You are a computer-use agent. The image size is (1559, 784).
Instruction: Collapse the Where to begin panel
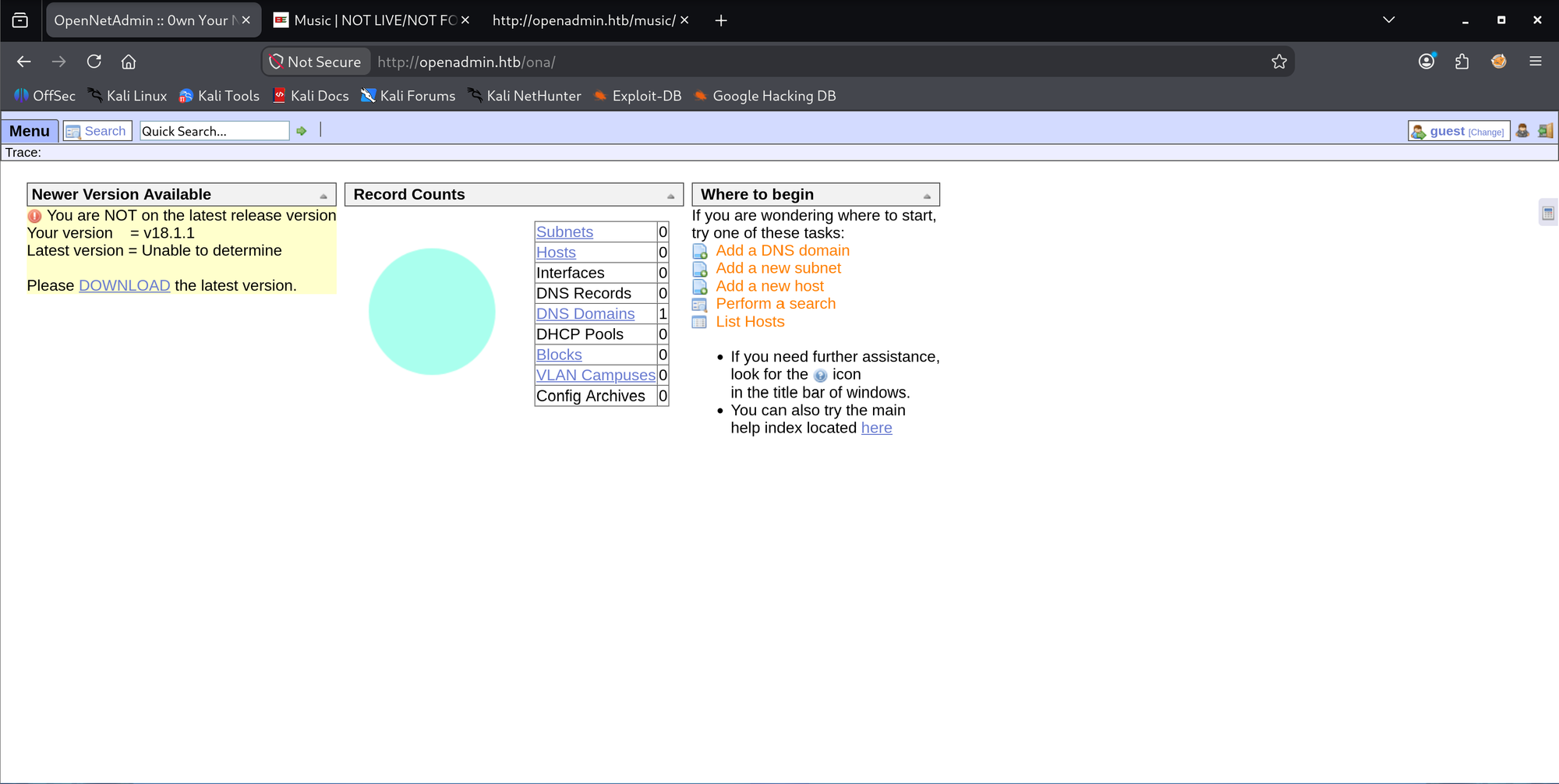927,196
